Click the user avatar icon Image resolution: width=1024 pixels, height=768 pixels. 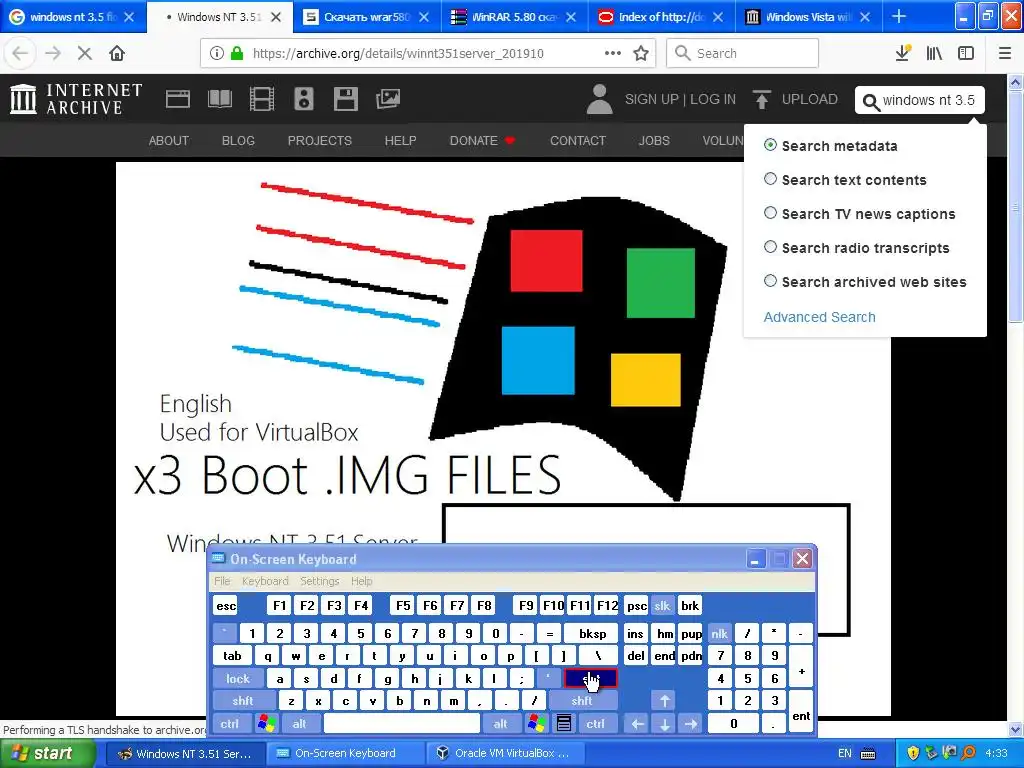(599, 99)
